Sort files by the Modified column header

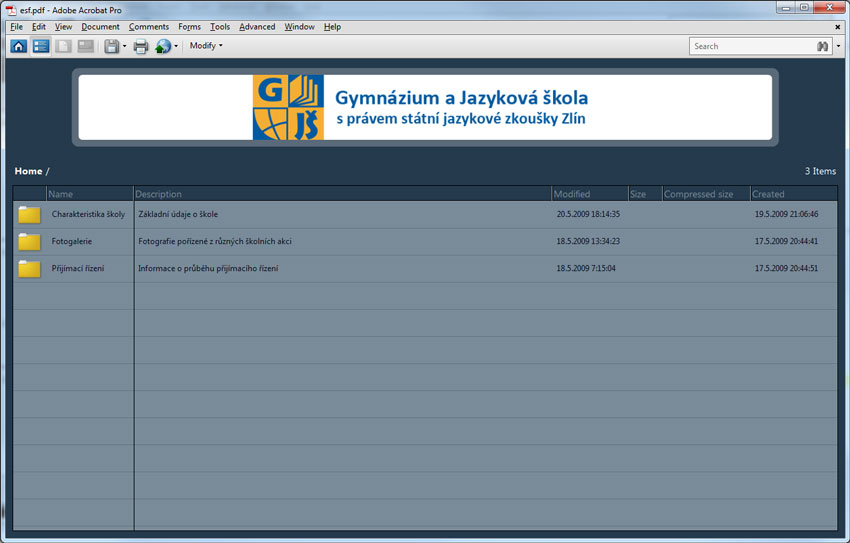click(x=572, y=194)
